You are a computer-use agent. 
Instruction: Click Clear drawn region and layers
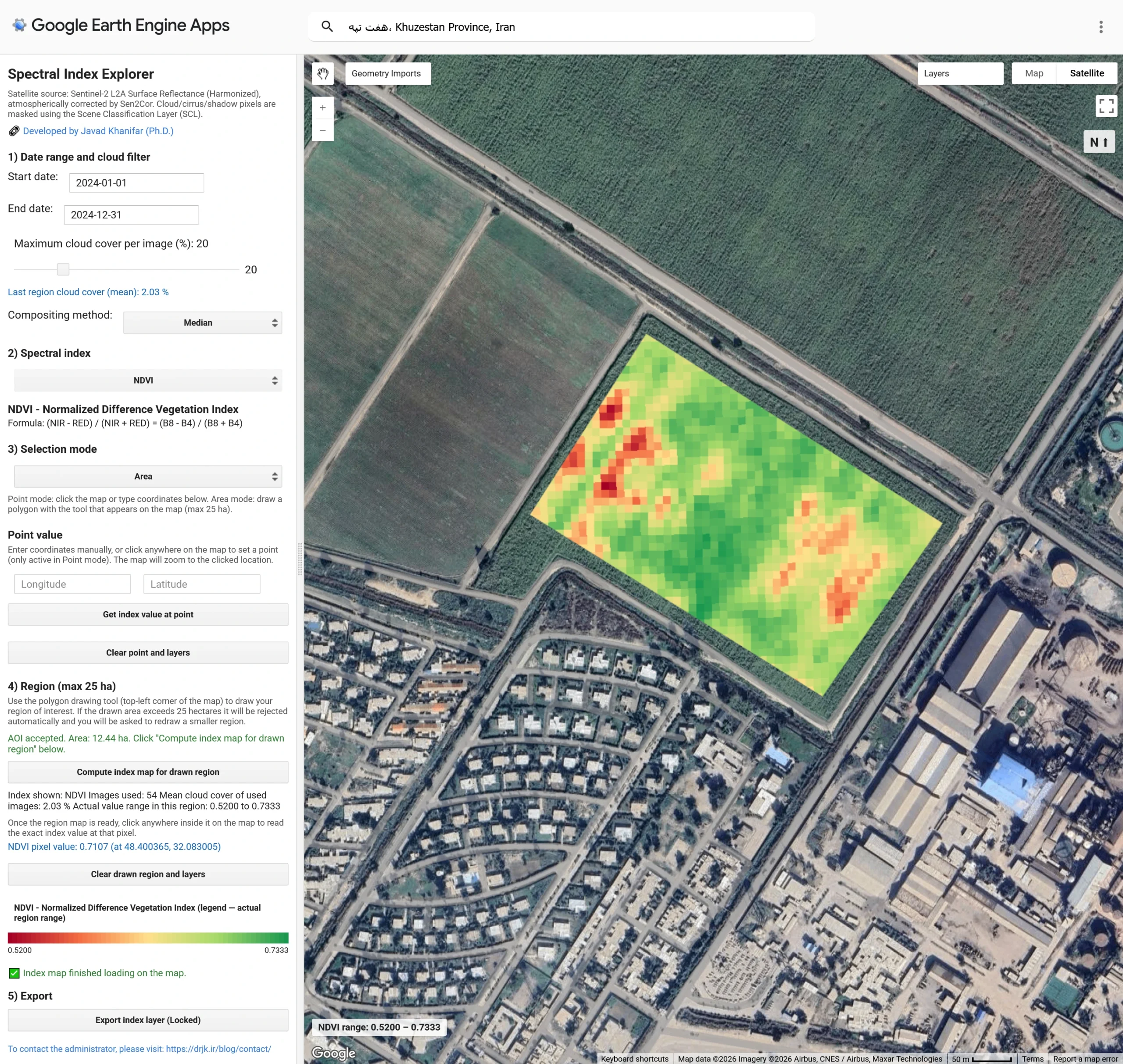[148, 874]
